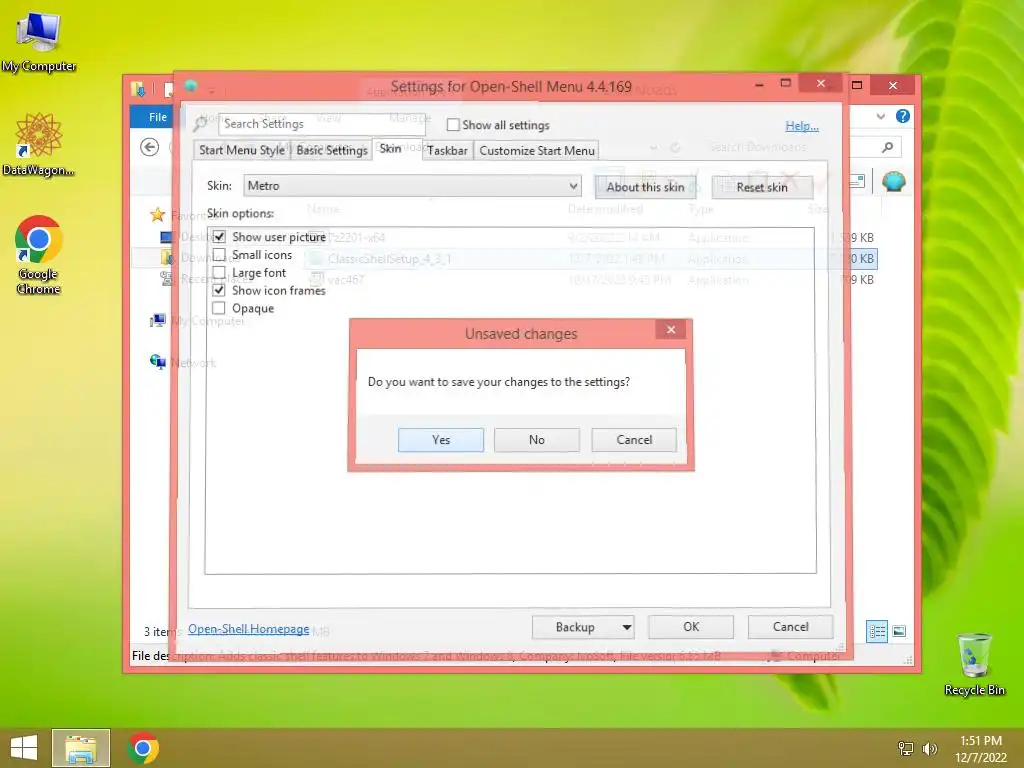Toggle Show user picture checkbox
This screenshot has height=768, width=1024.
click(219, 236)
